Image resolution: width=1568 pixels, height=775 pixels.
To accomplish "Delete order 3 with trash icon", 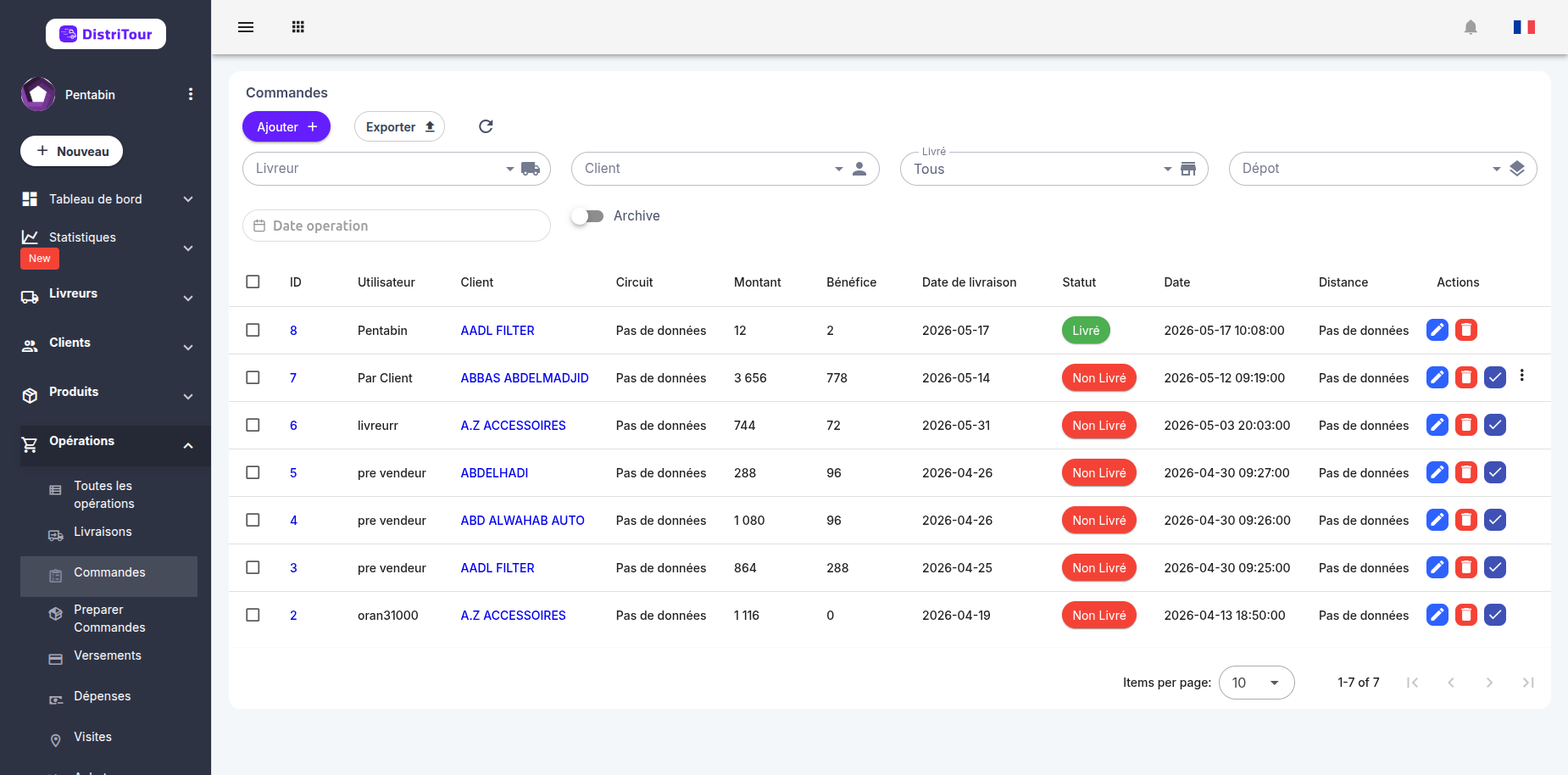I will coord(1466,567).
